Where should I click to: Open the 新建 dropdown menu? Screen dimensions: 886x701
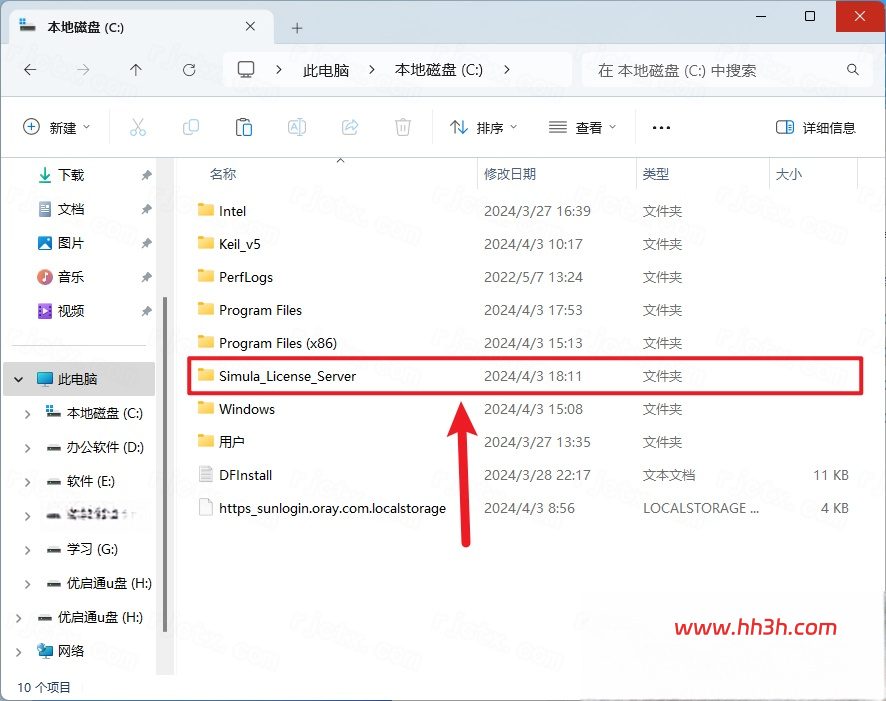pyautogui.click(x=57, y=128)
